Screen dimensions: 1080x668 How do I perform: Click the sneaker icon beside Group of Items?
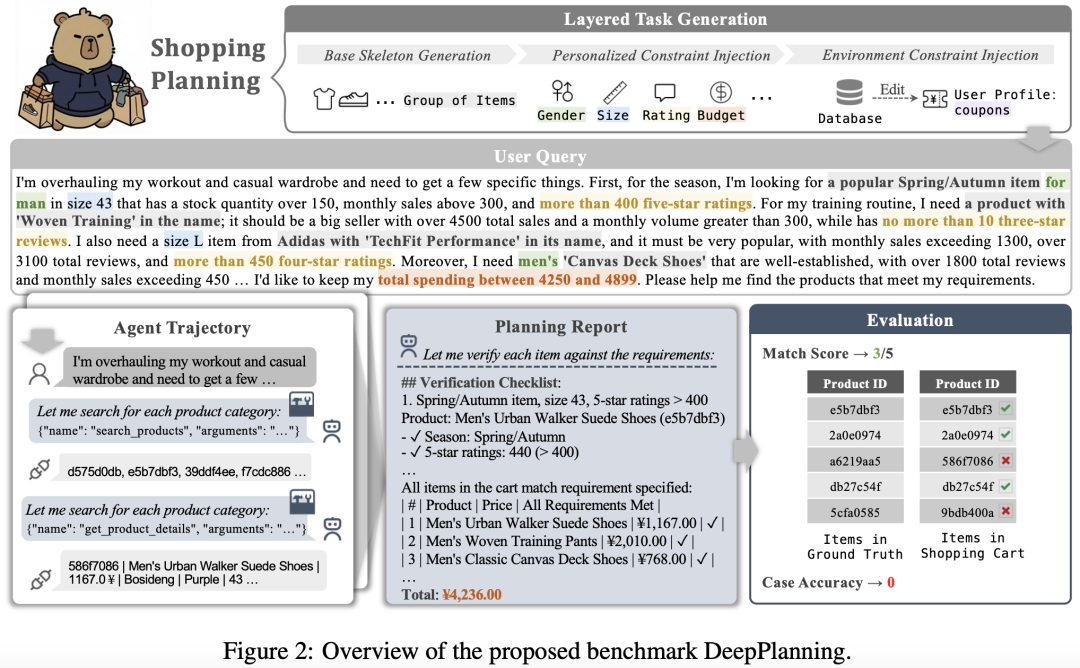353,99
